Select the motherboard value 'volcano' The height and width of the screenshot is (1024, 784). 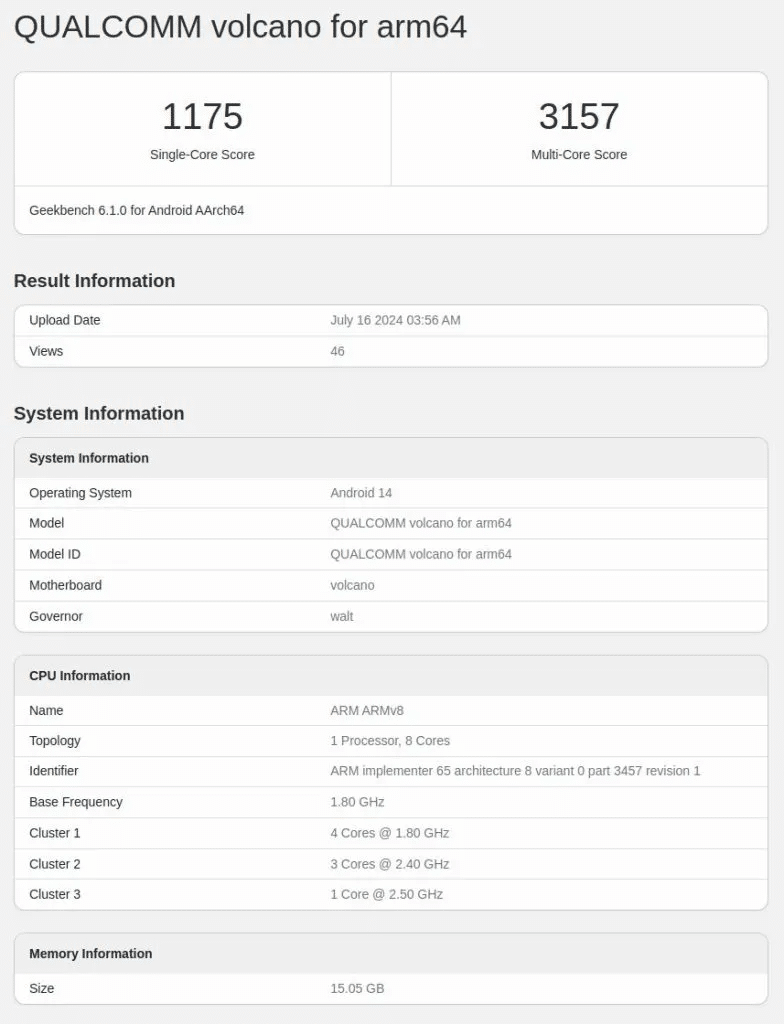click(352, 585)
